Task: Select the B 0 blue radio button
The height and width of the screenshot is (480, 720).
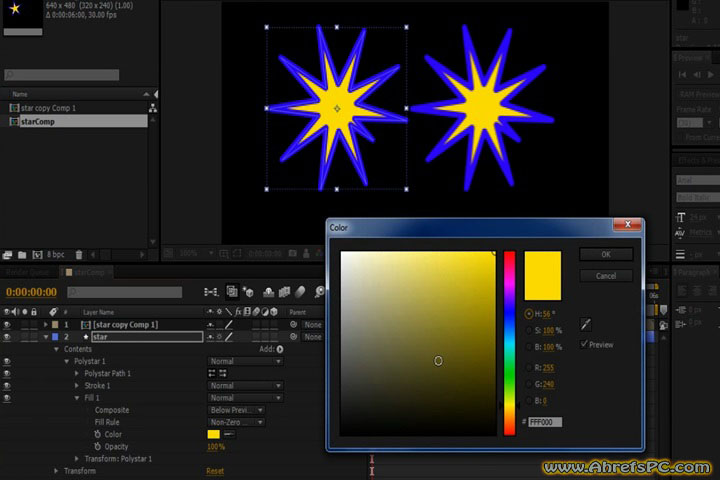Action: (x=529, y=401)
